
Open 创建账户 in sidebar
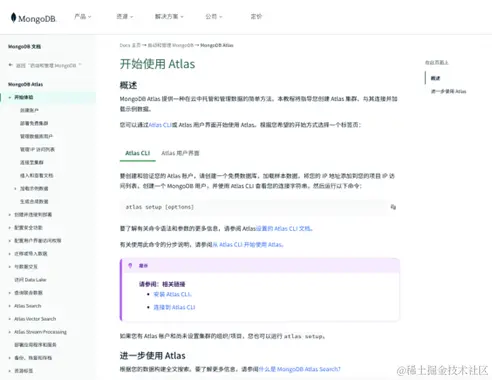click(29, 110)
